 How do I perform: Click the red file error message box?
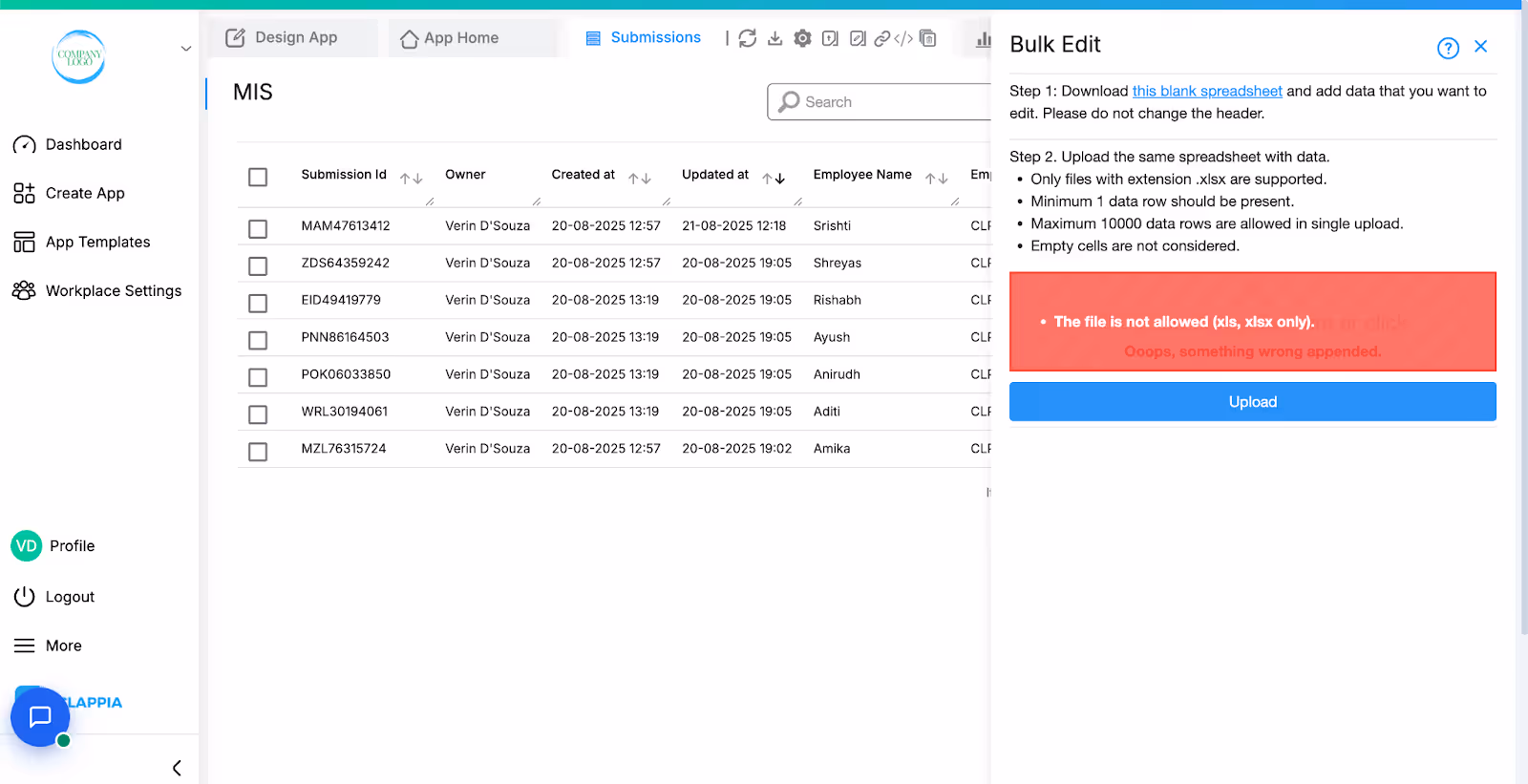(1253, 322)
